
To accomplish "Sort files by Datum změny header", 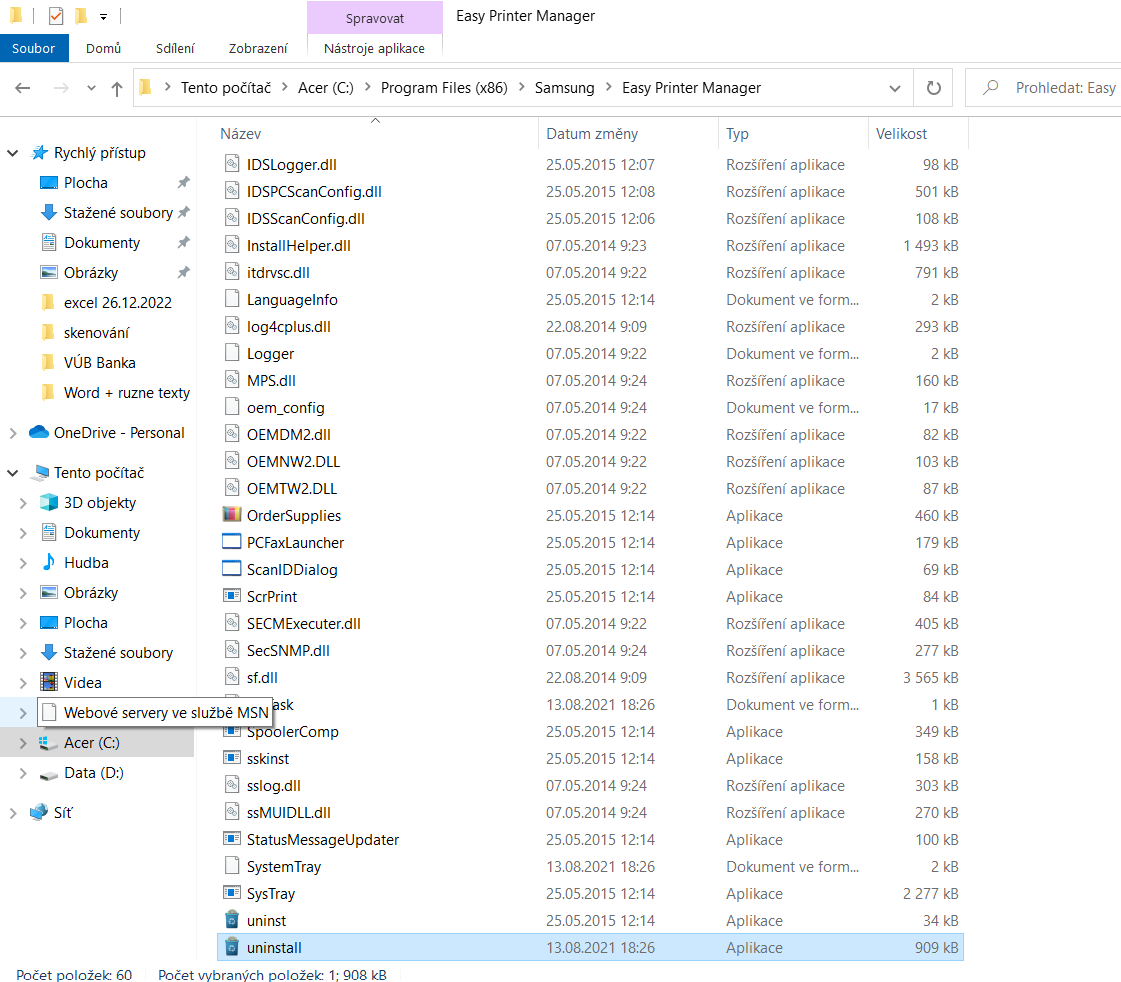I will (x=628, y=134).
